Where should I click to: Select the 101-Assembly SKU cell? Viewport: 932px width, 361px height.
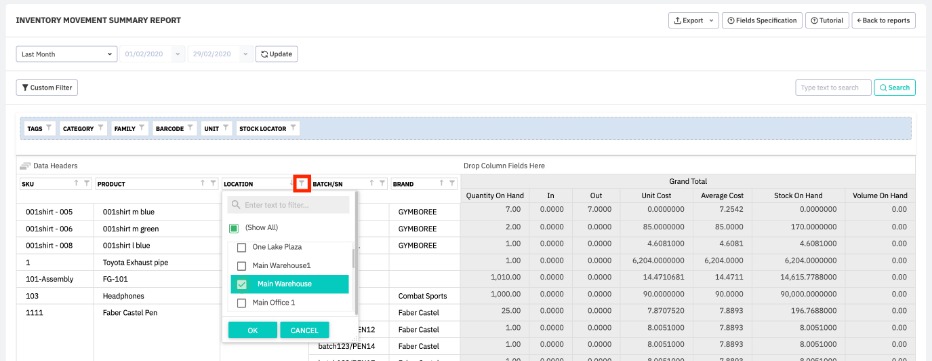[56, 279]
